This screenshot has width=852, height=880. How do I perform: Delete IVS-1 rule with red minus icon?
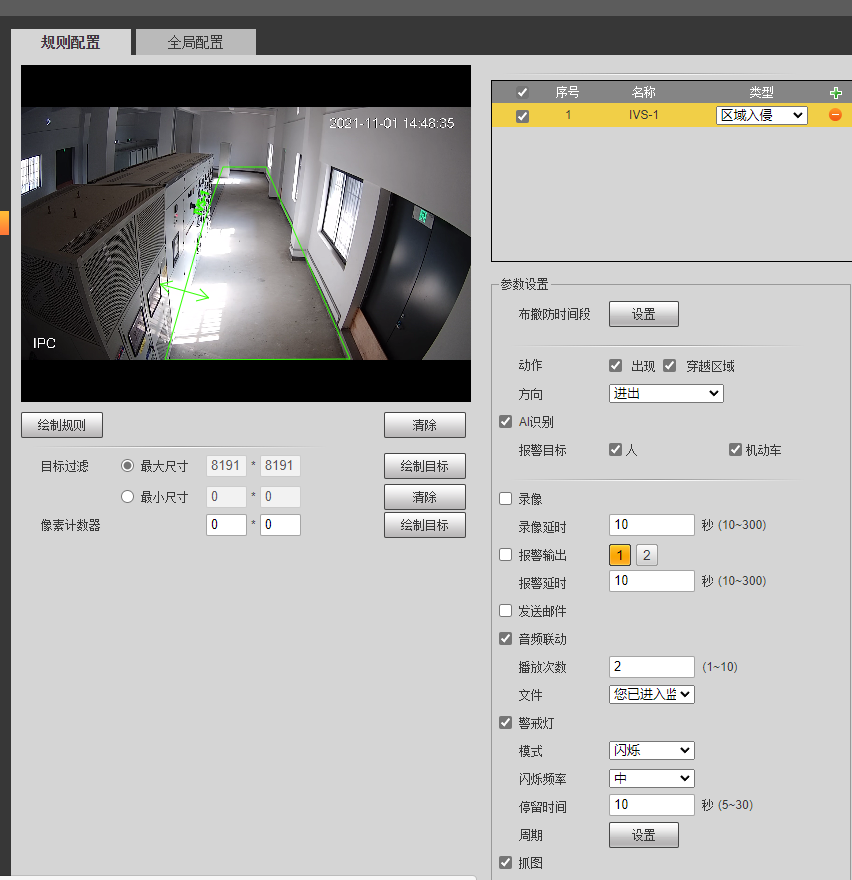835,115
